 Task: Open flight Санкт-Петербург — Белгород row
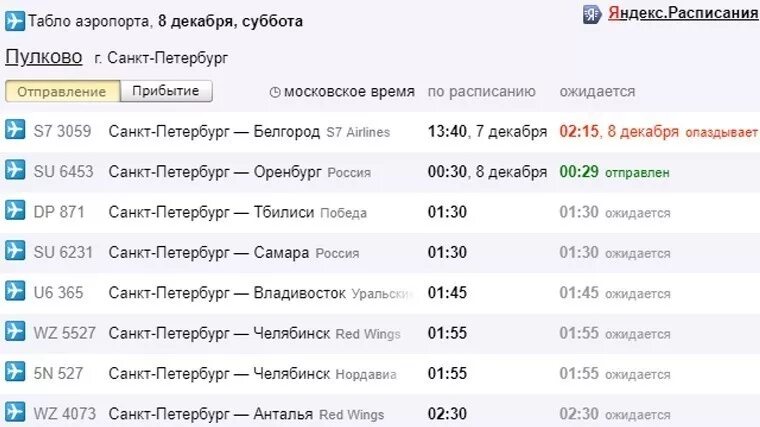[x=380, y=132]
